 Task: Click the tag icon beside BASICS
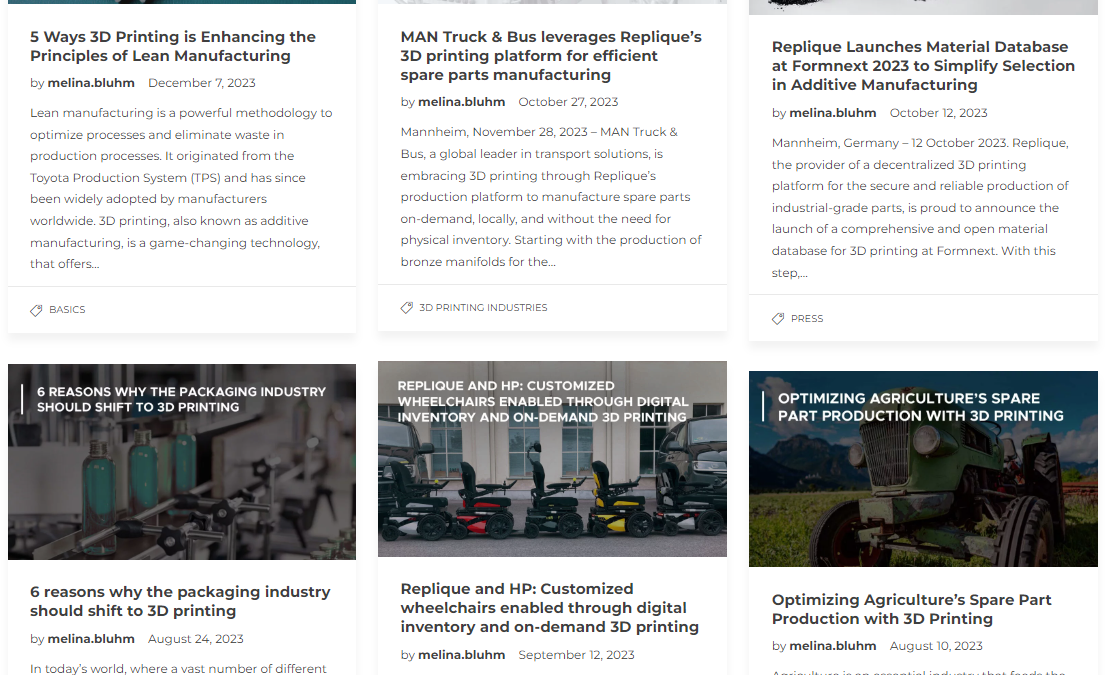coord(36,310)
